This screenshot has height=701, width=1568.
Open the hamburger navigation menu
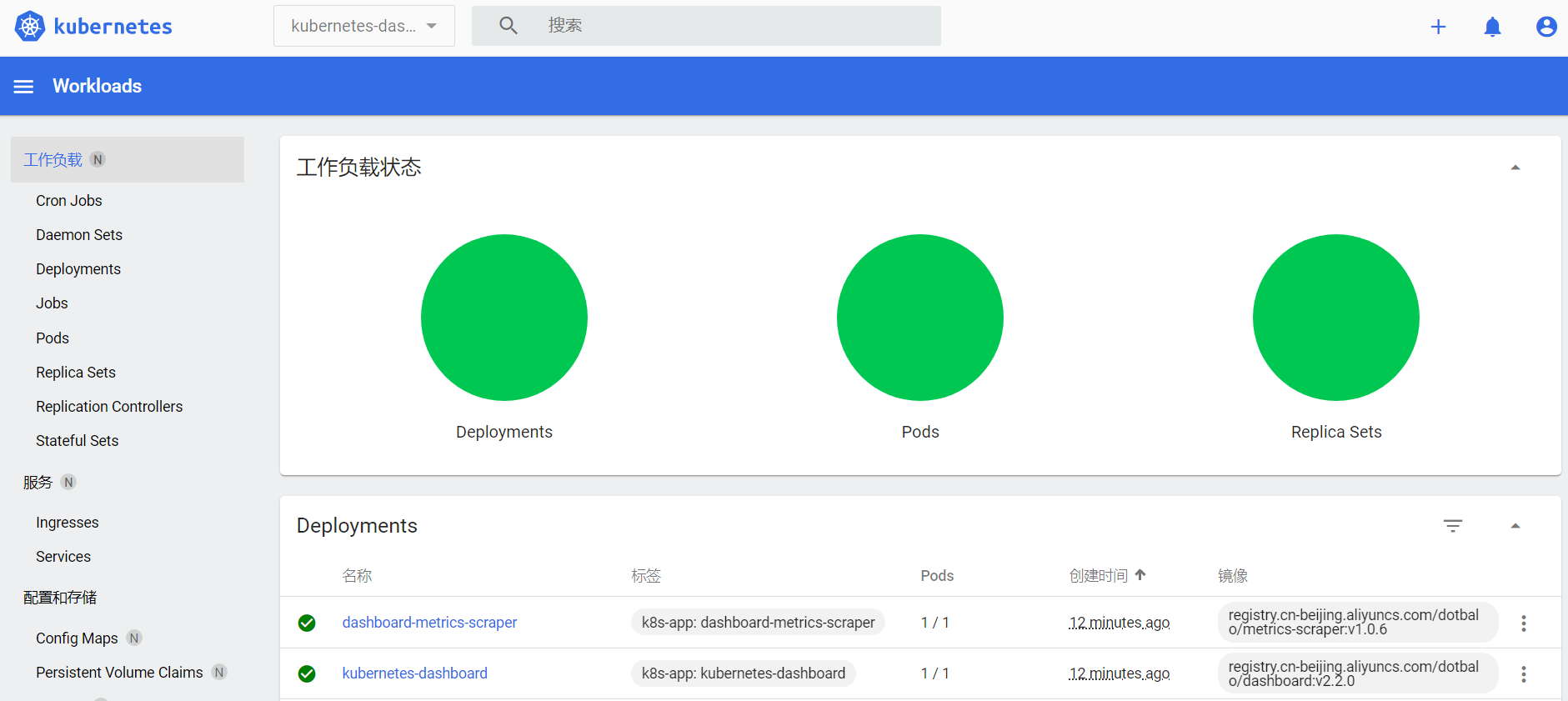(x=23, y=87)
